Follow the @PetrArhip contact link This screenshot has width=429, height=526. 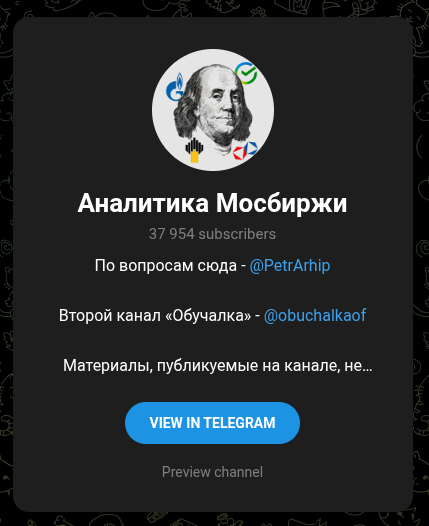tap(290, 266)
